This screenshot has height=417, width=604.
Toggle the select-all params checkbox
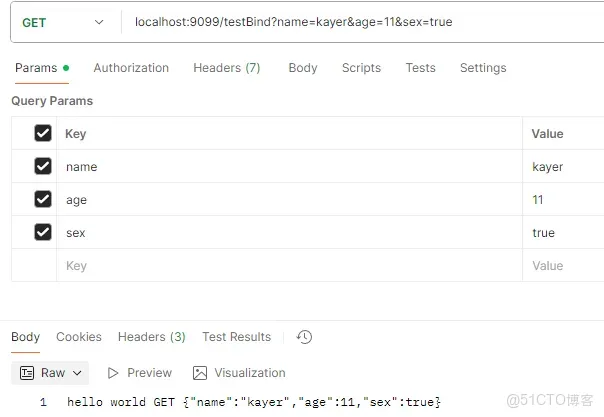coord(43,133)
